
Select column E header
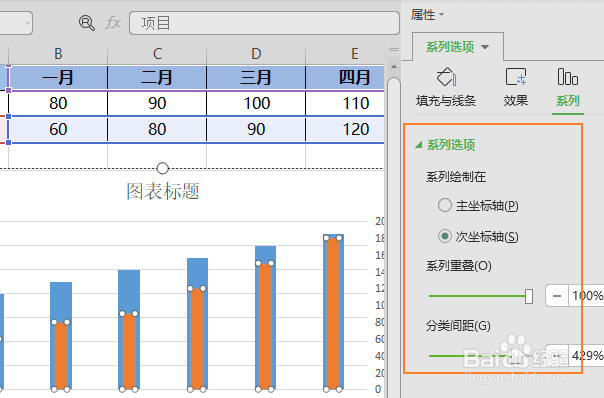tap(345, 54)
